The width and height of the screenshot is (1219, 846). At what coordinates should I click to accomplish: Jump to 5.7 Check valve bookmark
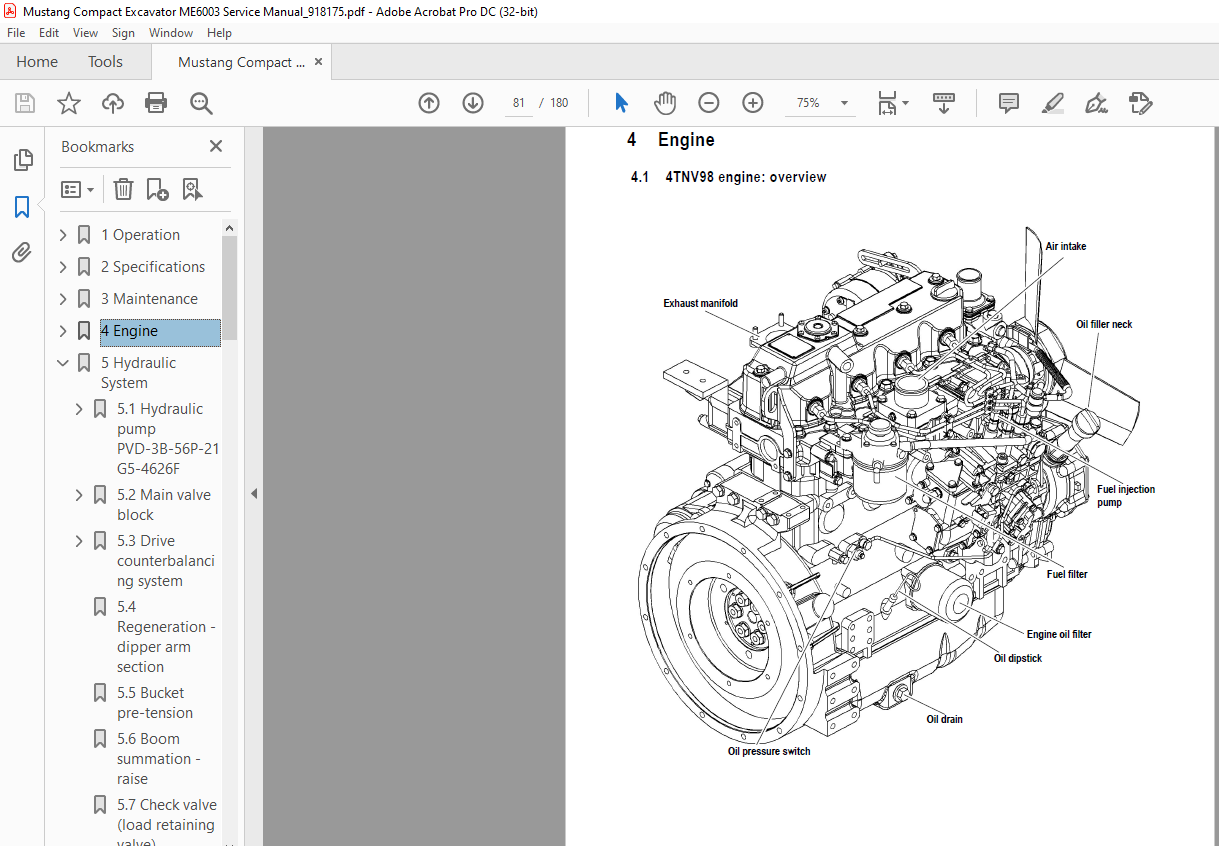tap(166, 825)
